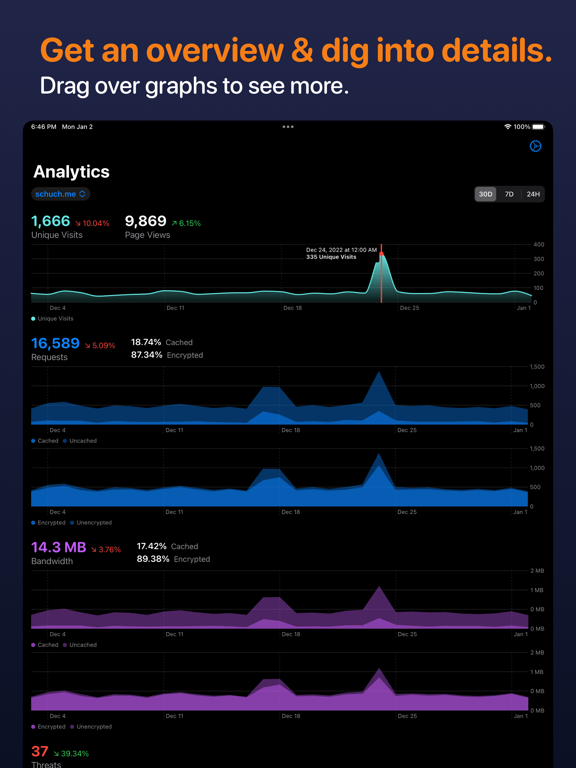The height and width of the screenshot is (768, 576).
Task: Click the 39.34% threats change indicator
Action: pos(71,754)
